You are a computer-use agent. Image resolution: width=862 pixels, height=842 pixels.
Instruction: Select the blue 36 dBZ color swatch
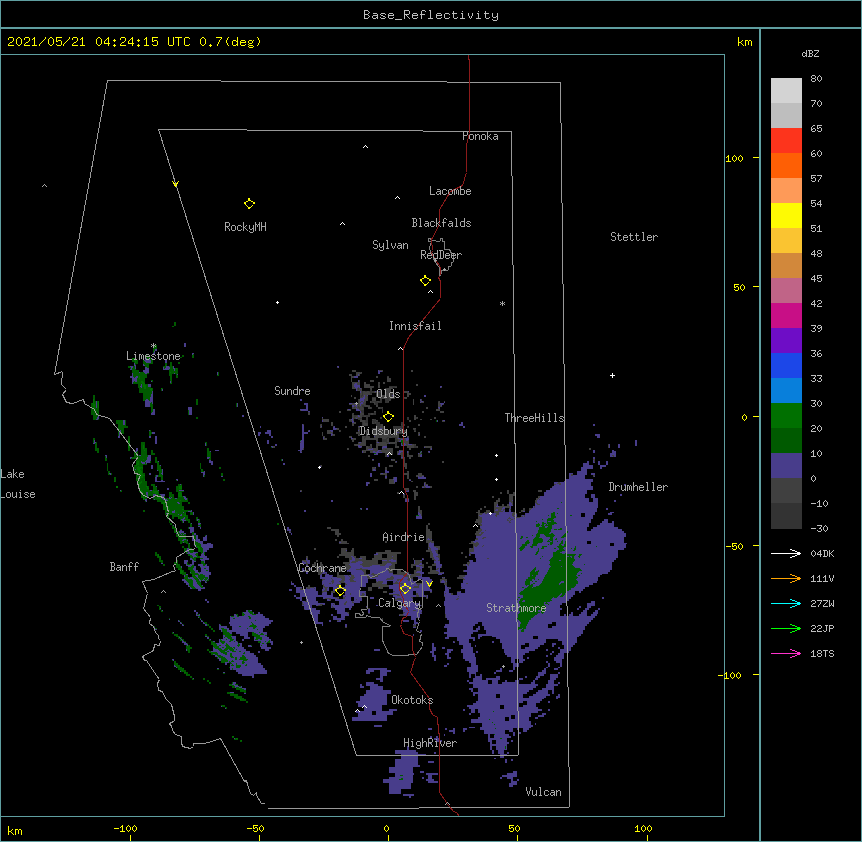point(786,365)
